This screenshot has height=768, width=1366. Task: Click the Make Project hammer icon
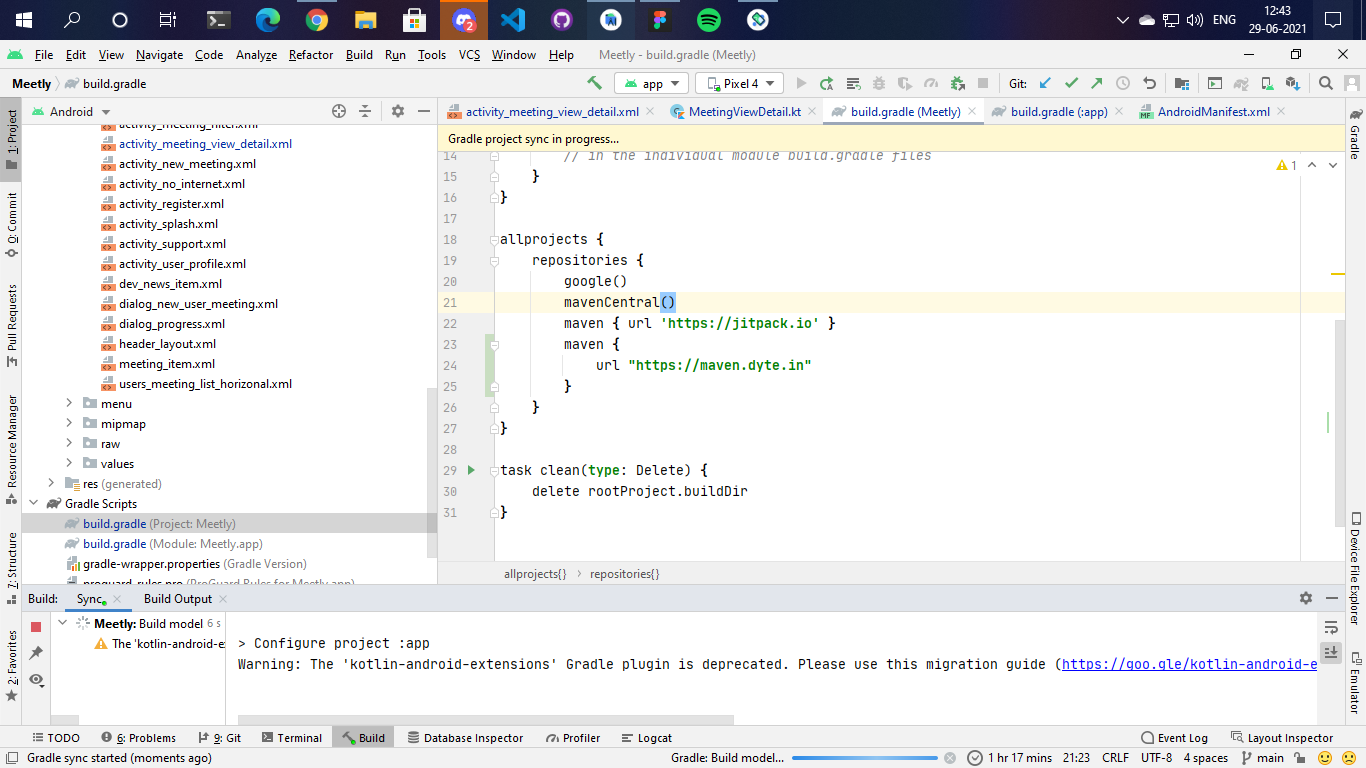pos(594,84)
